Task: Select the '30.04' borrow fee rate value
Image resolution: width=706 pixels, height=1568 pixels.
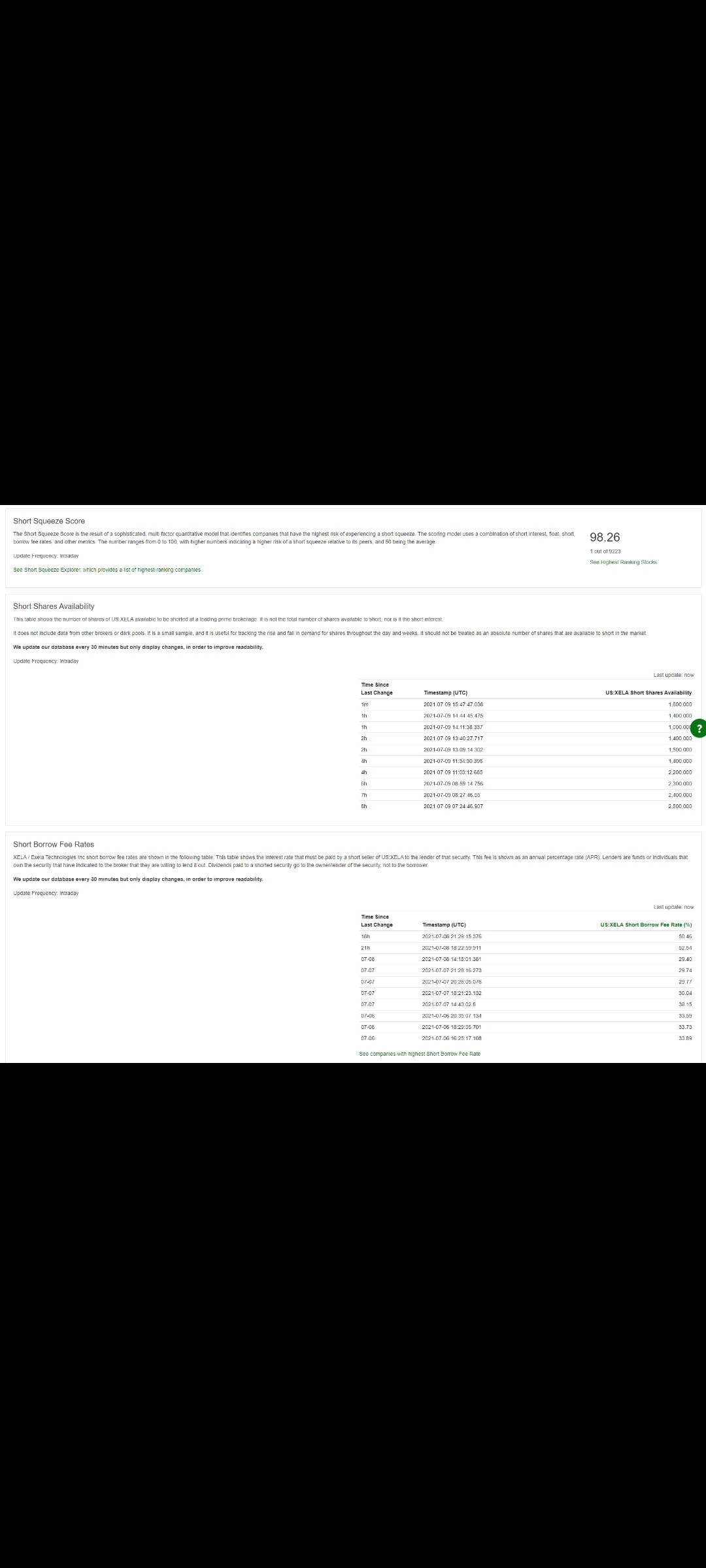Action: (x=685, y=993)
